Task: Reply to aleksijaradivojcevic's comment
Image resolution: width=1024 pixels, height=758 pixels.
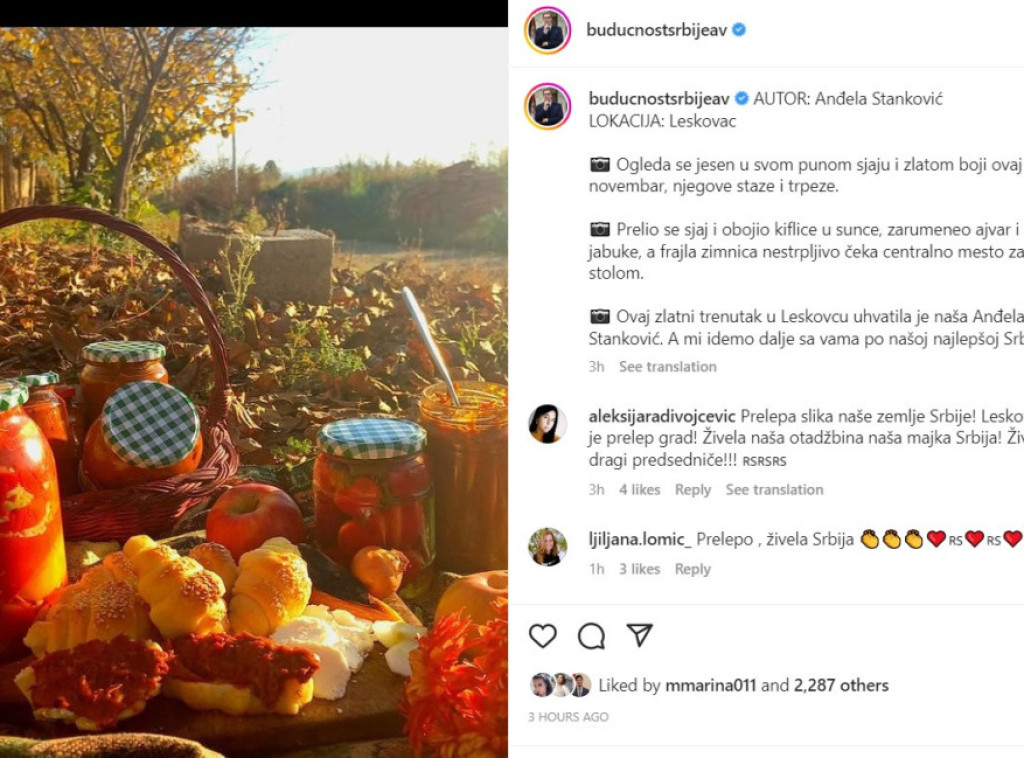Action: (x=693, y=489)
